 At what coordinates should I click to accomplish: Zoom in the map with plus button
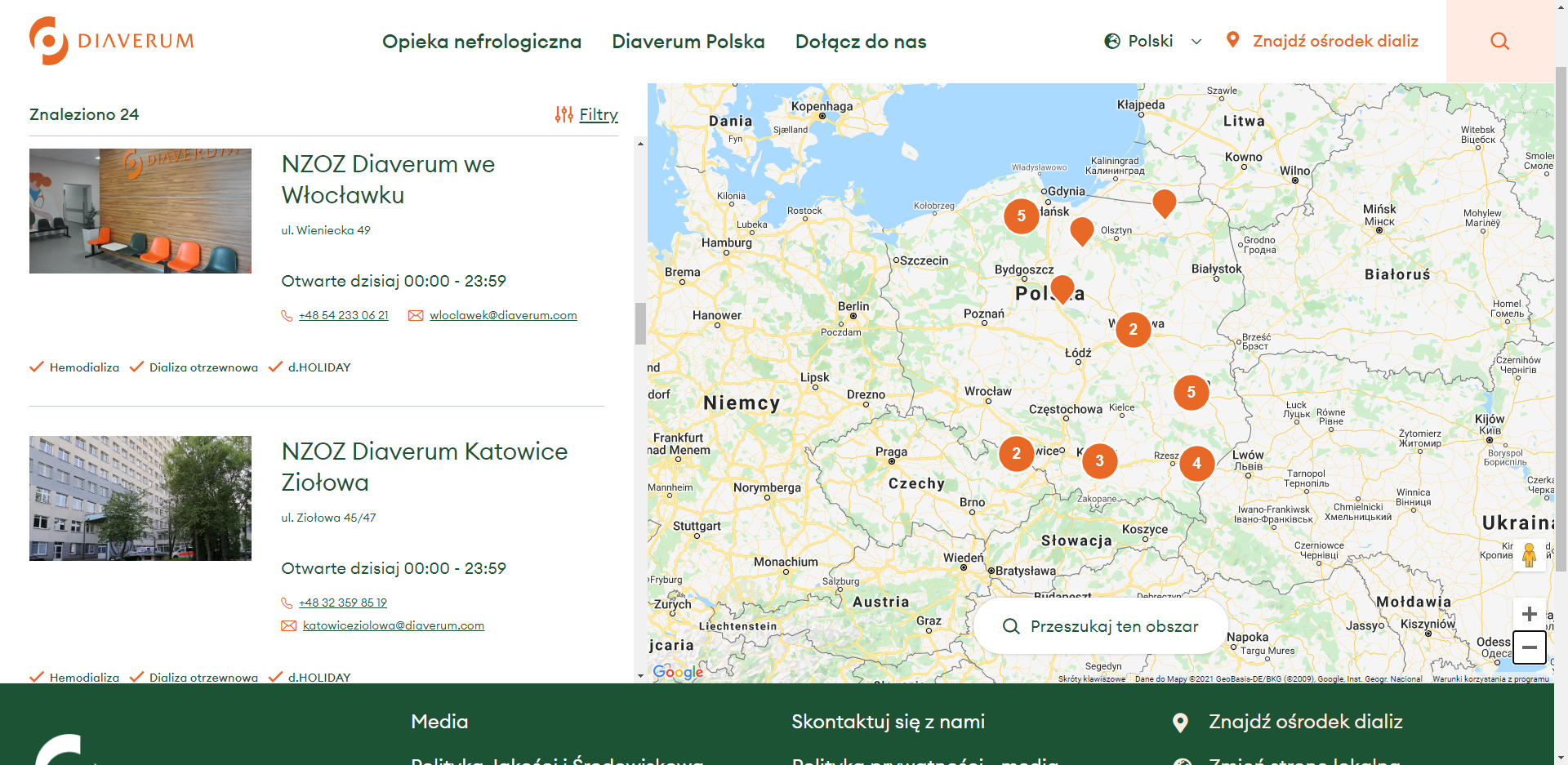[1529, 614]
